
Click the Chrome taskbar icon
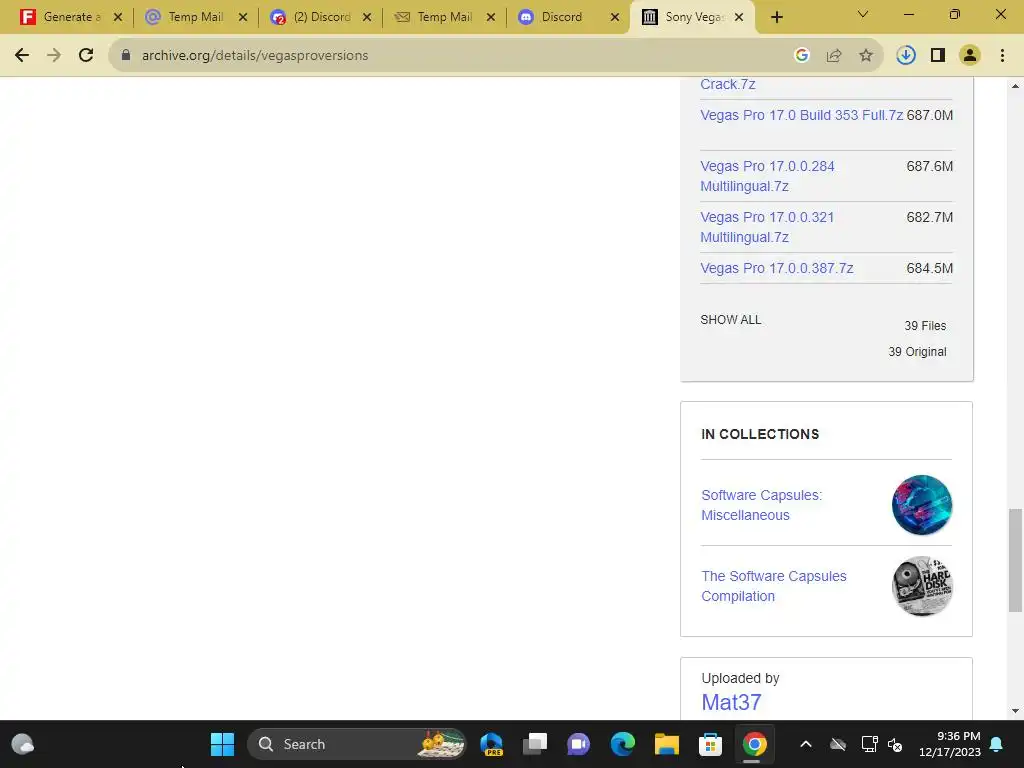point(754,744)
